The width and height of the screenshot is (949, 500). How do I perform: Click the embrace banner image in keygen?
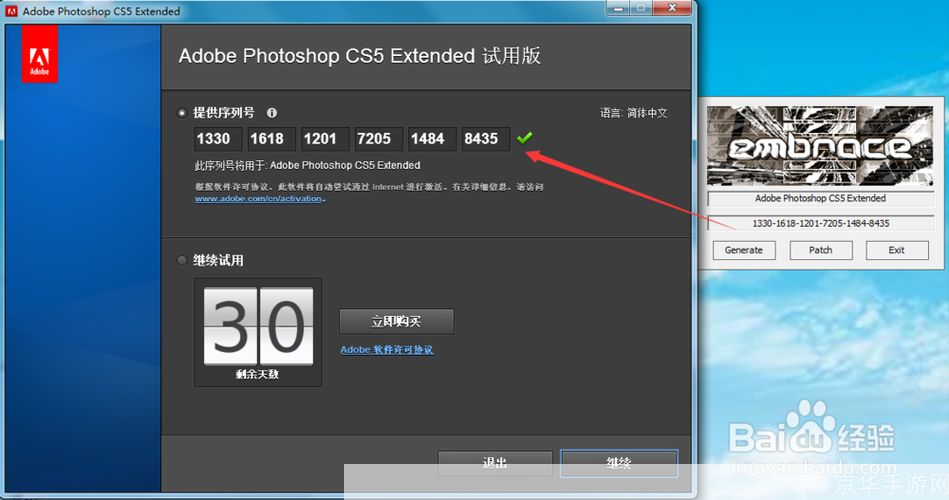820,146
